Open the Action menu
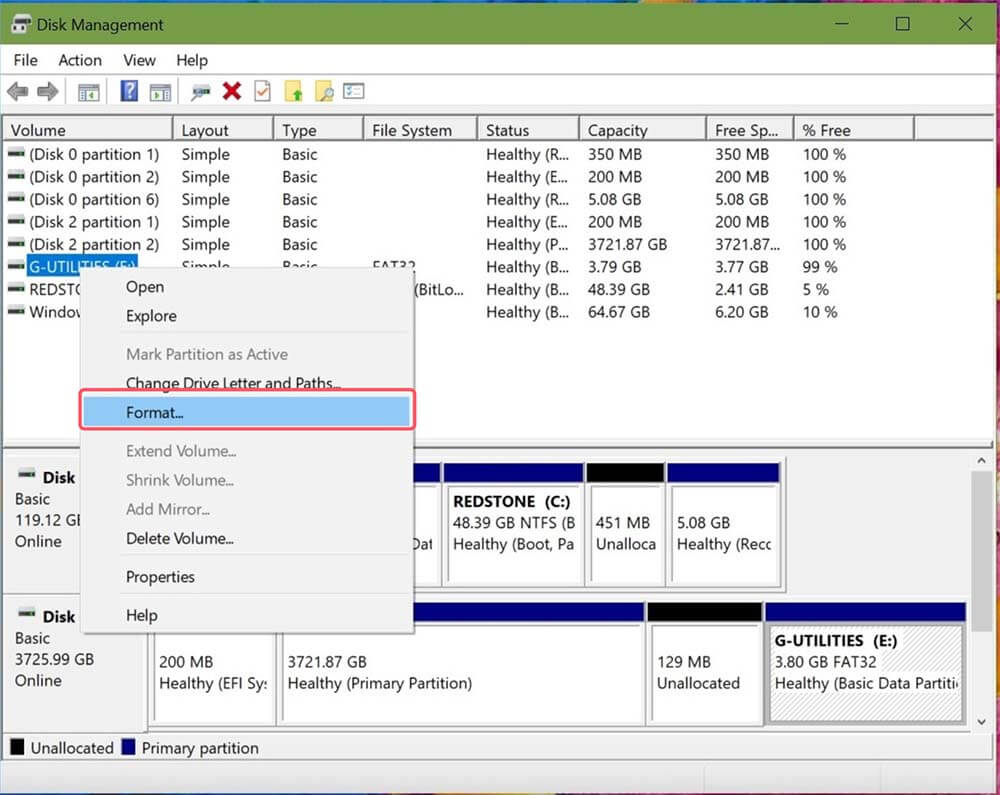Screen dimensions: 1000x795 79,60
